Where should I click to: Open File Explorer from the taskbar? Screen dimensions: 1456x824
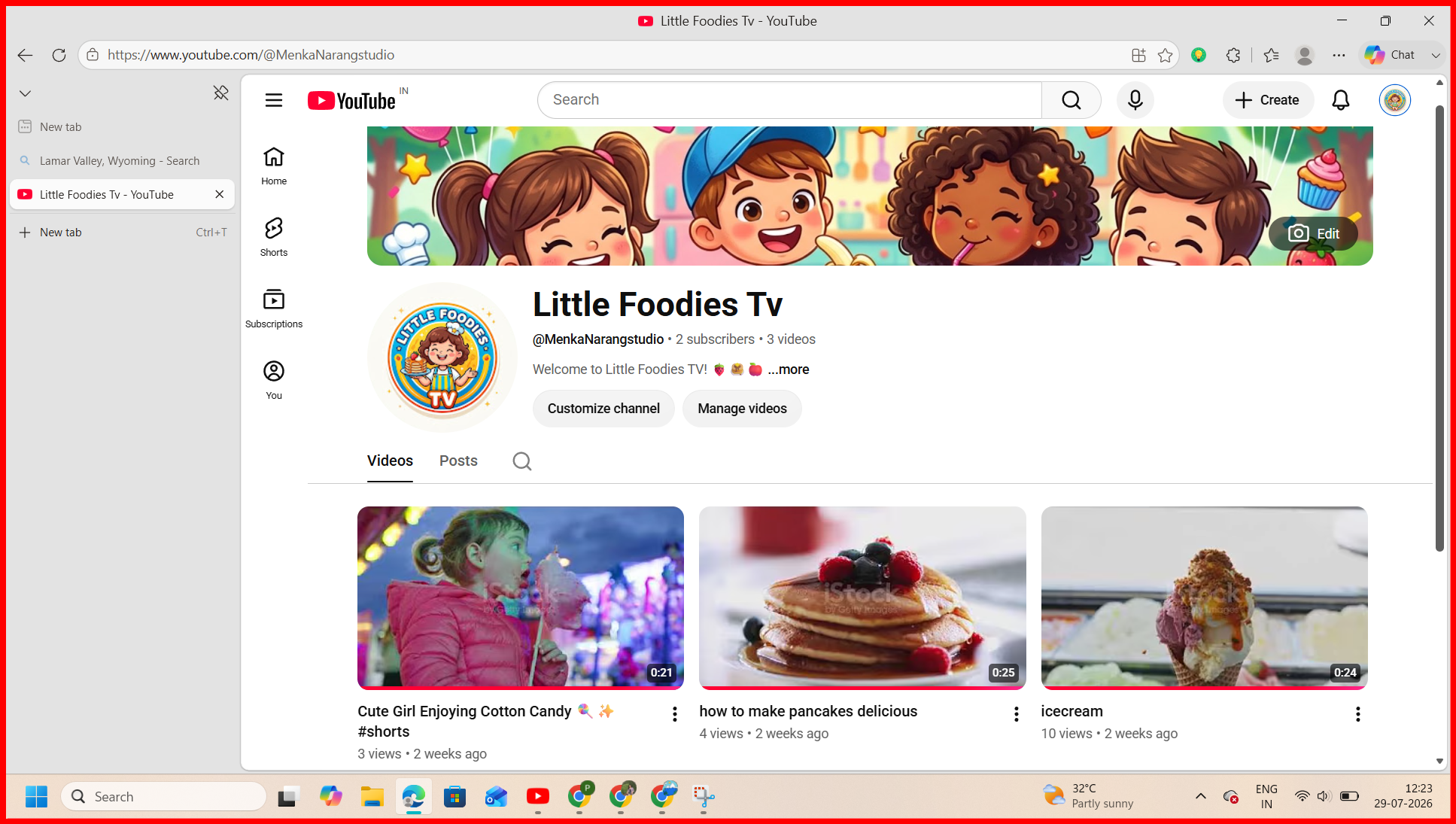pyautogui.click(x=372, y=796)
